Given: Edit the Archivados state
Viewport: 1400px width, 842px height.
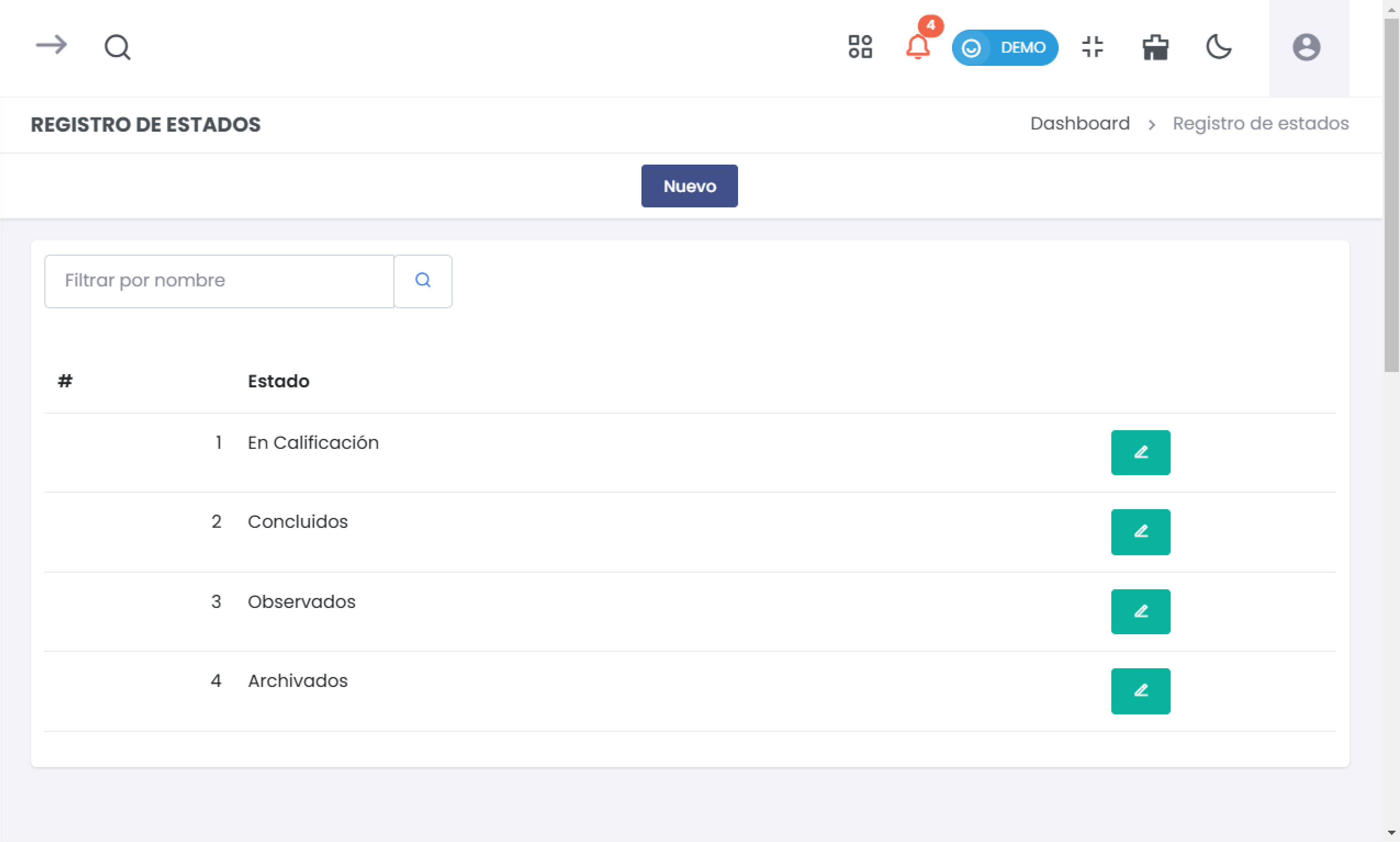Looking at the screenshot, I should 1140,691.
